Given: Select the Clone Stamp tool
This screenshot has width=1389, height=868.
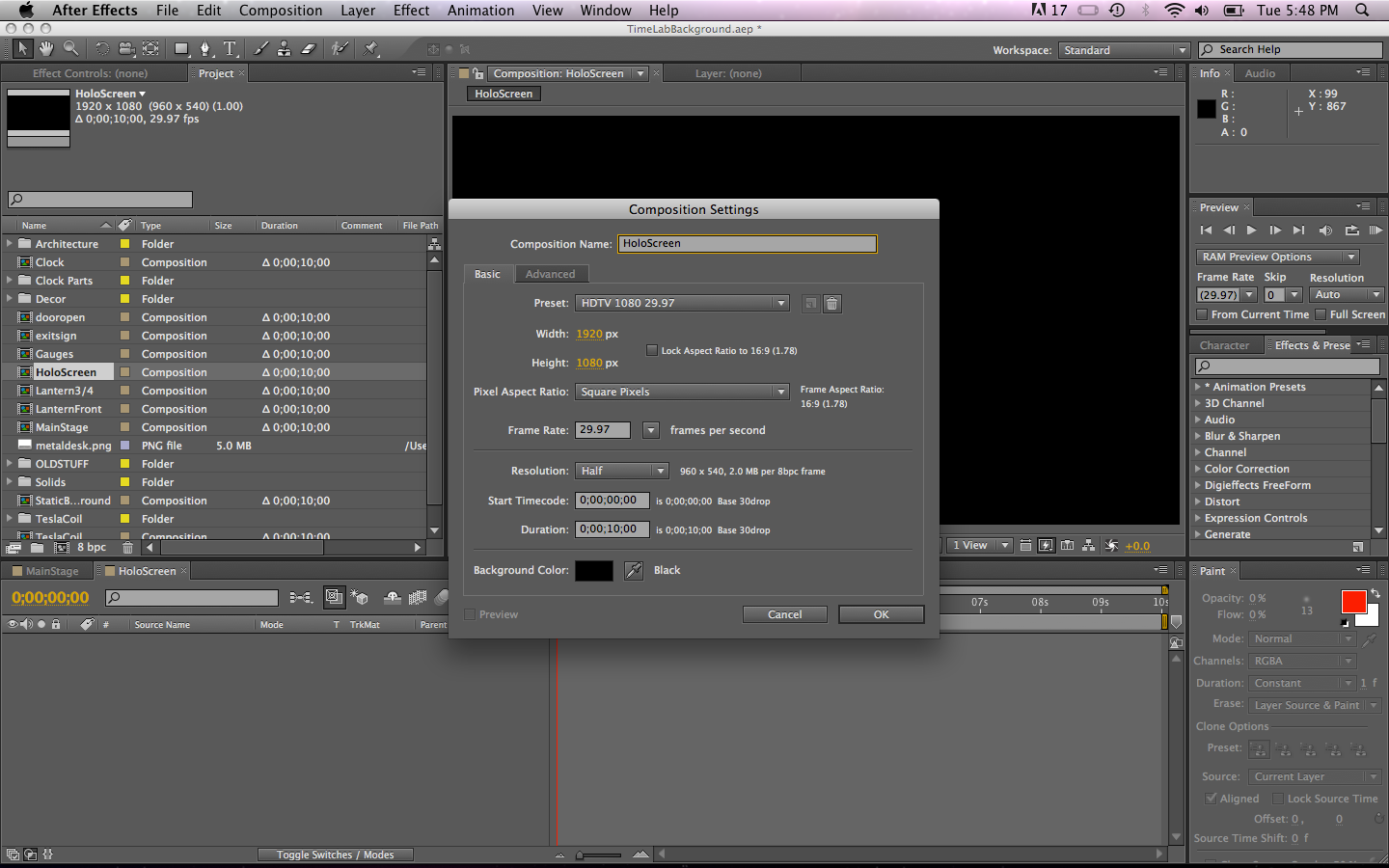Looking at the screenshot, I should [285, 49].
